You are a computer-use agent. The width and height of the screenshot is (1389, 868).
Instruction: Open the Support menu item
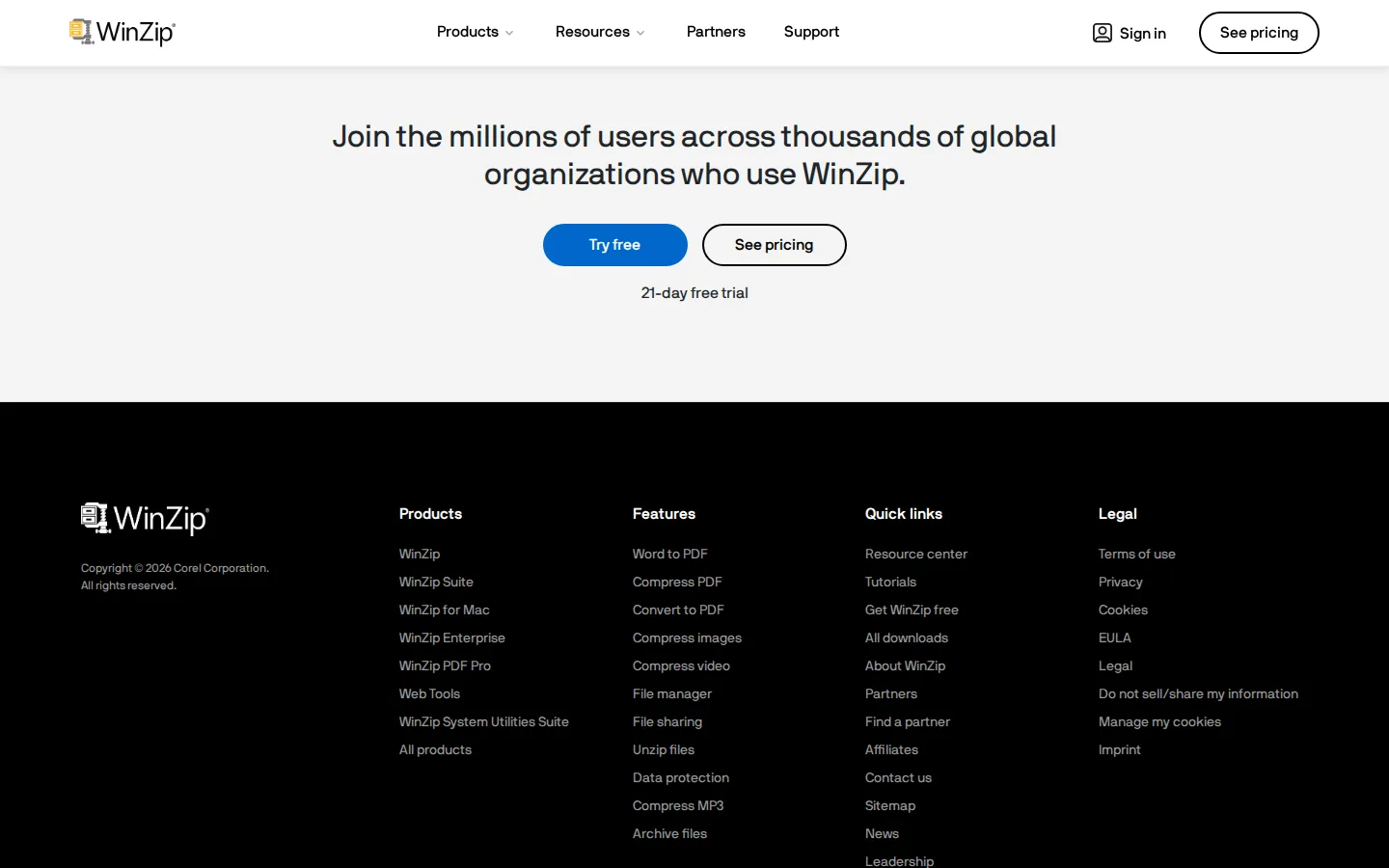coord(811,32)
